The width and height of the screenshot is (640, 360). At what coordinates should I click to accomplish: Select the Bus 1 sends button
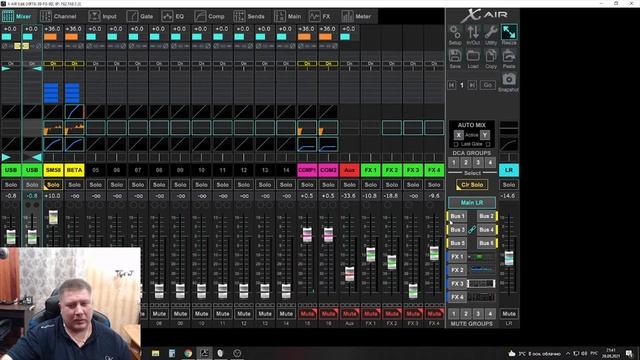point(457,216)
